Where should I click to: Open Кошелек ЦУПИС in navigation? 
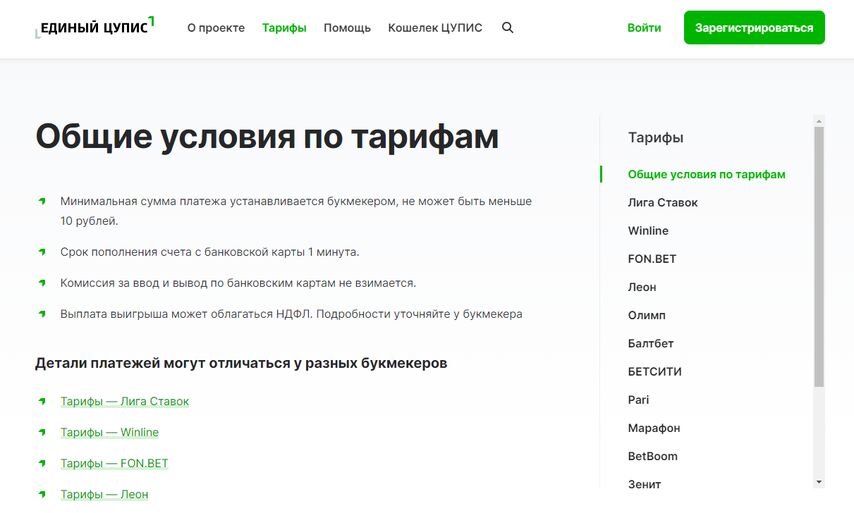tap(435, 28)
